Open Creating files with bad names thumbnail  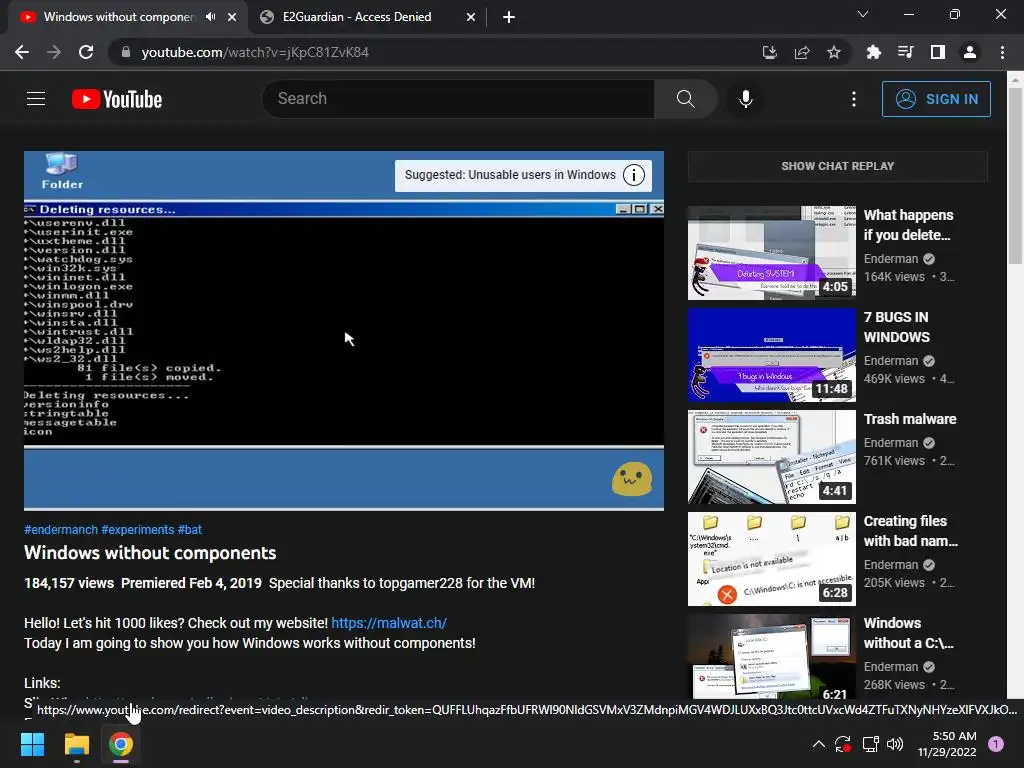pos(771,559)
